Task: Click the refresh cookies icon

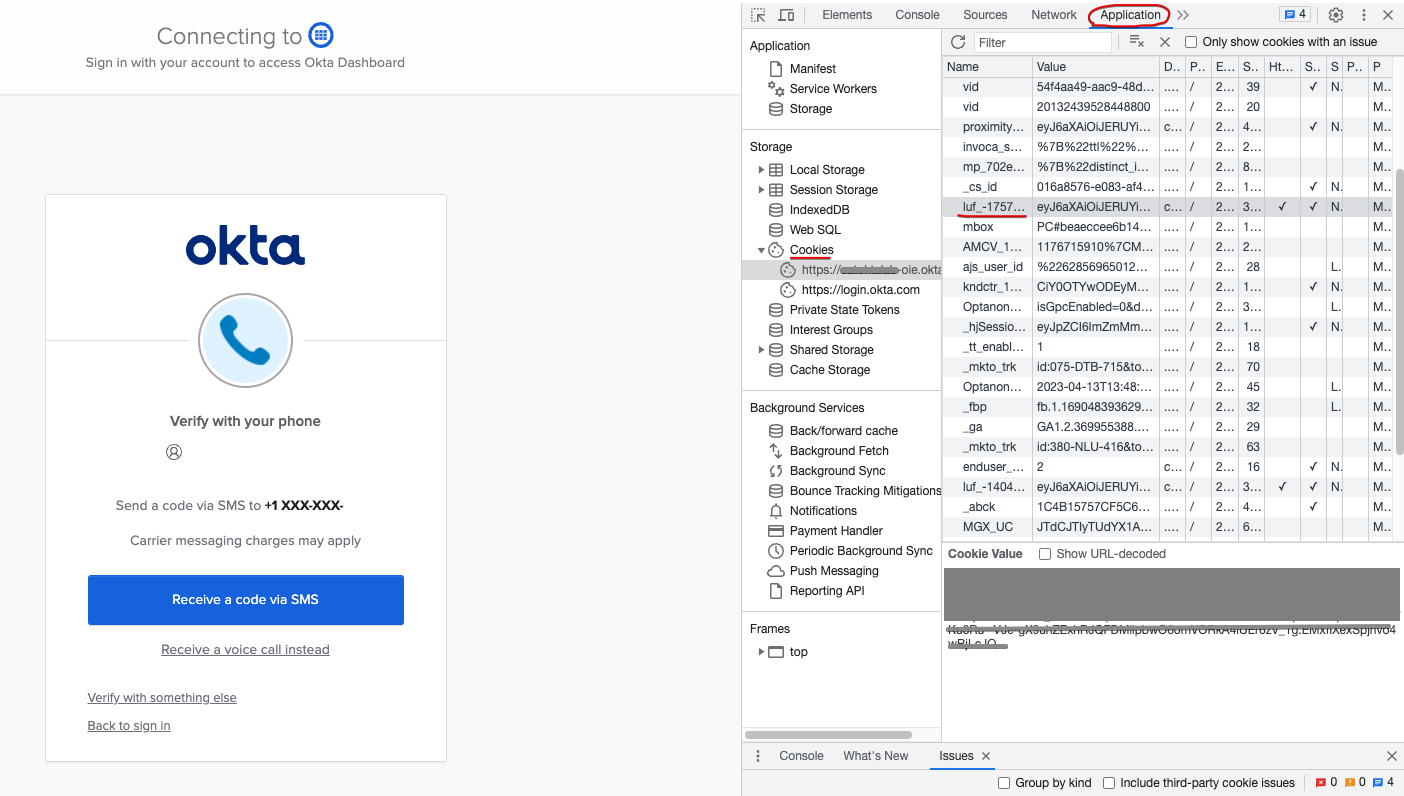Action: tap(958, 42)
